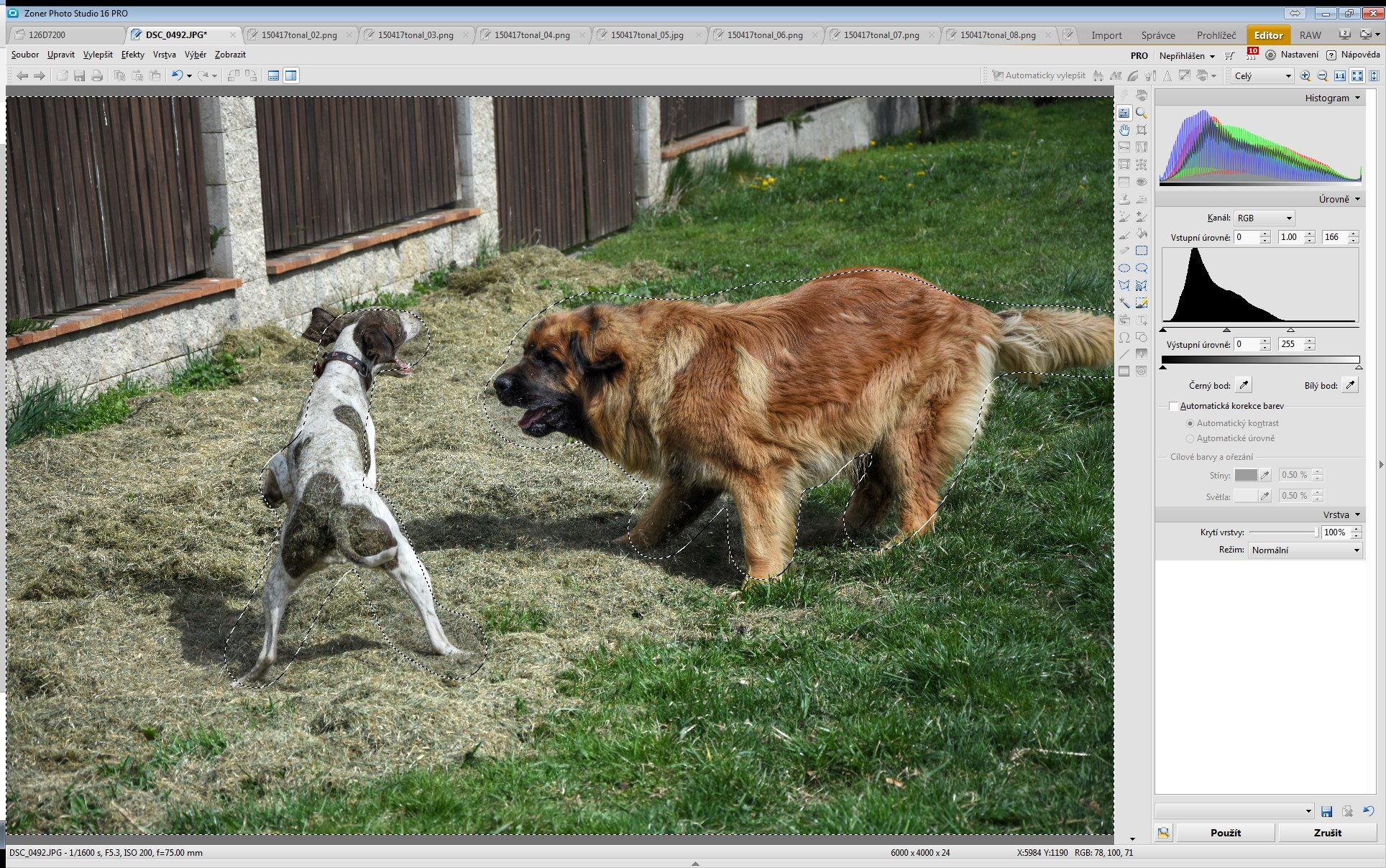
Task: Select the Ellipse selection tool
Action: click(x=1124, y=268)
